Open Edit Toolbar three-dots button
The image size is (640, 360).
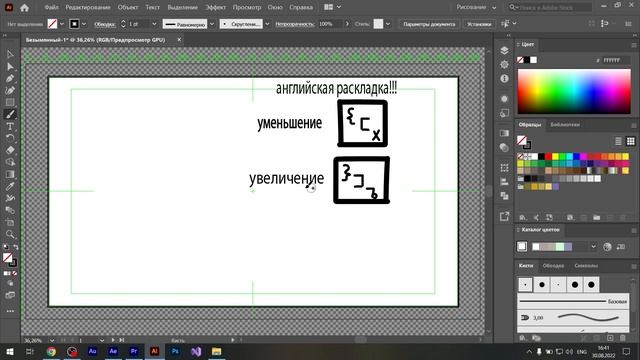[10, 311]
